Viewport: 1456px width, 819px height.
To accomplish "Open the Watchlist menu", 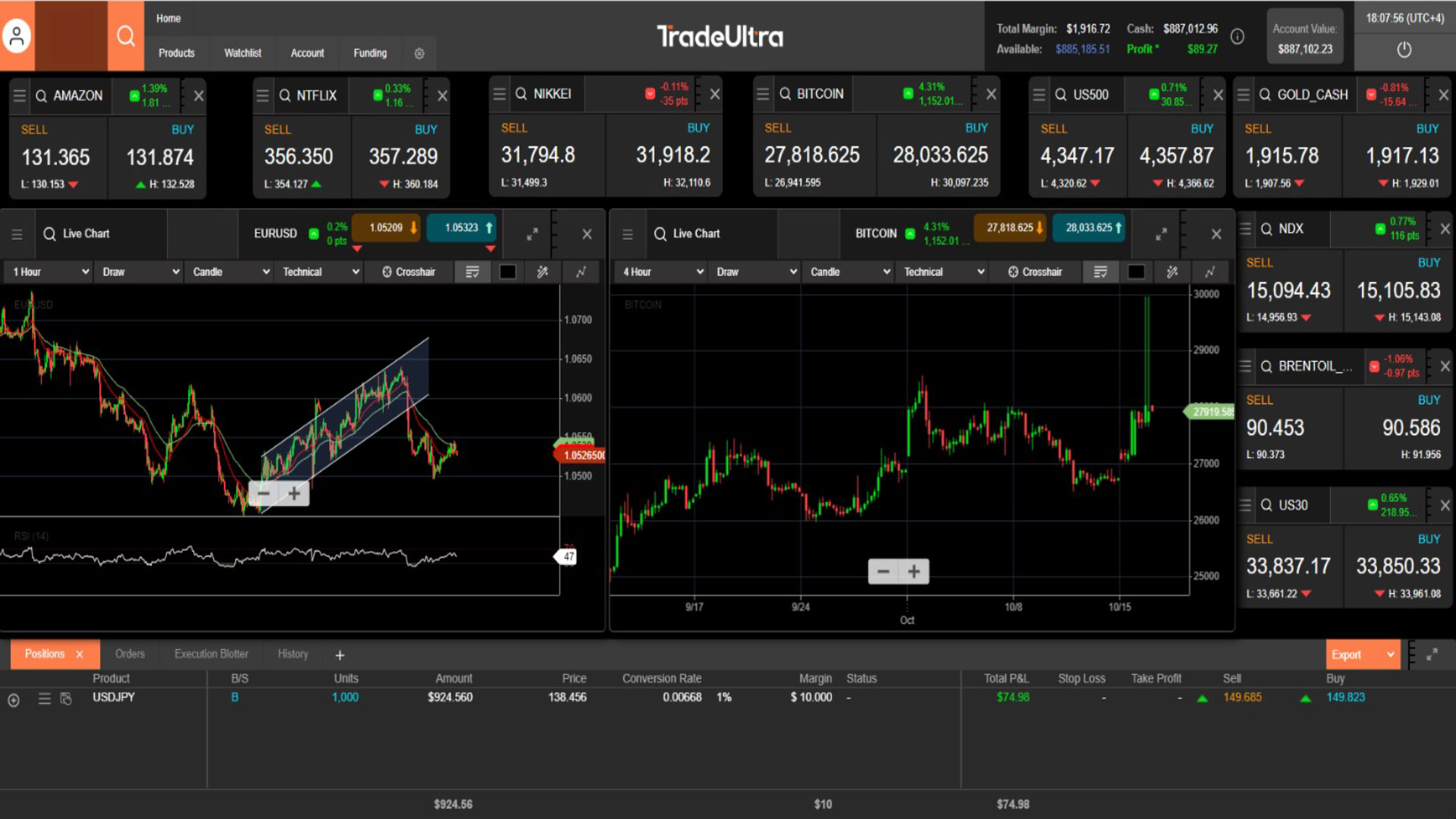I will point(243,53).
